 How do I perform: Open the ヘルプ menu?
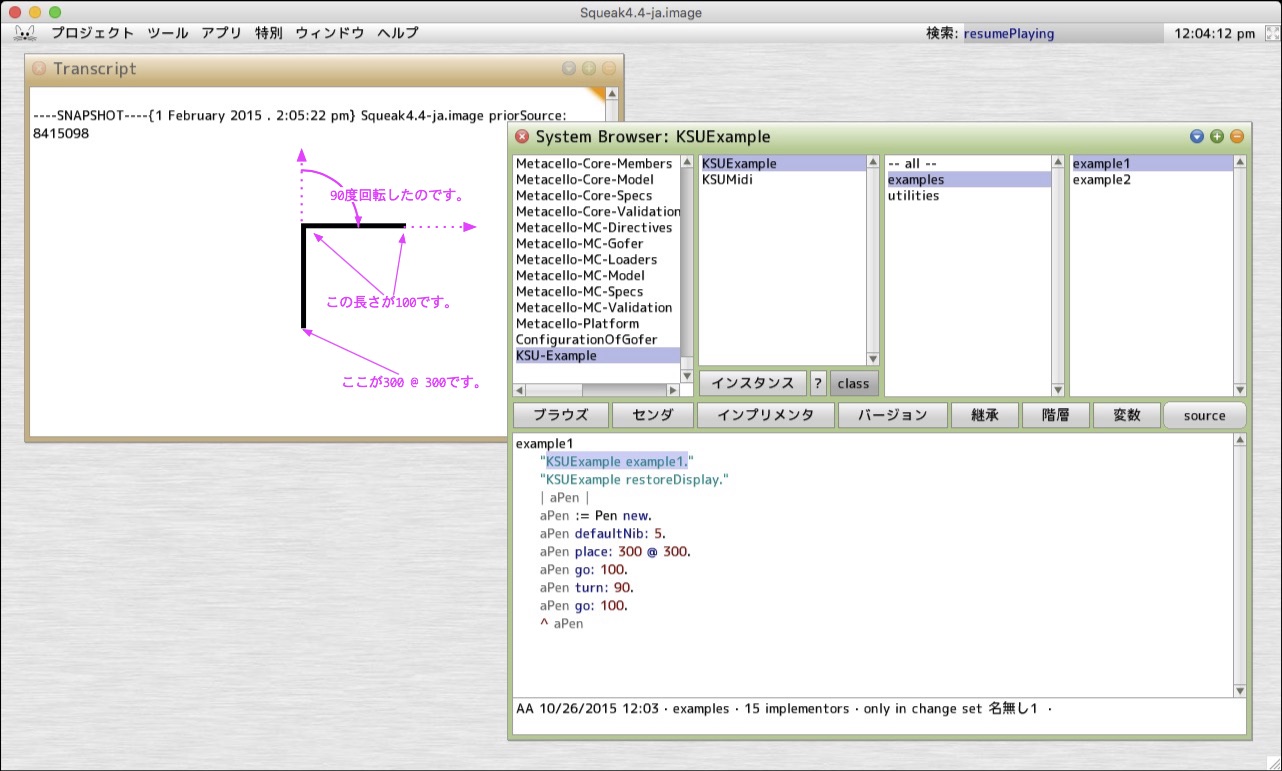point(397,33)
